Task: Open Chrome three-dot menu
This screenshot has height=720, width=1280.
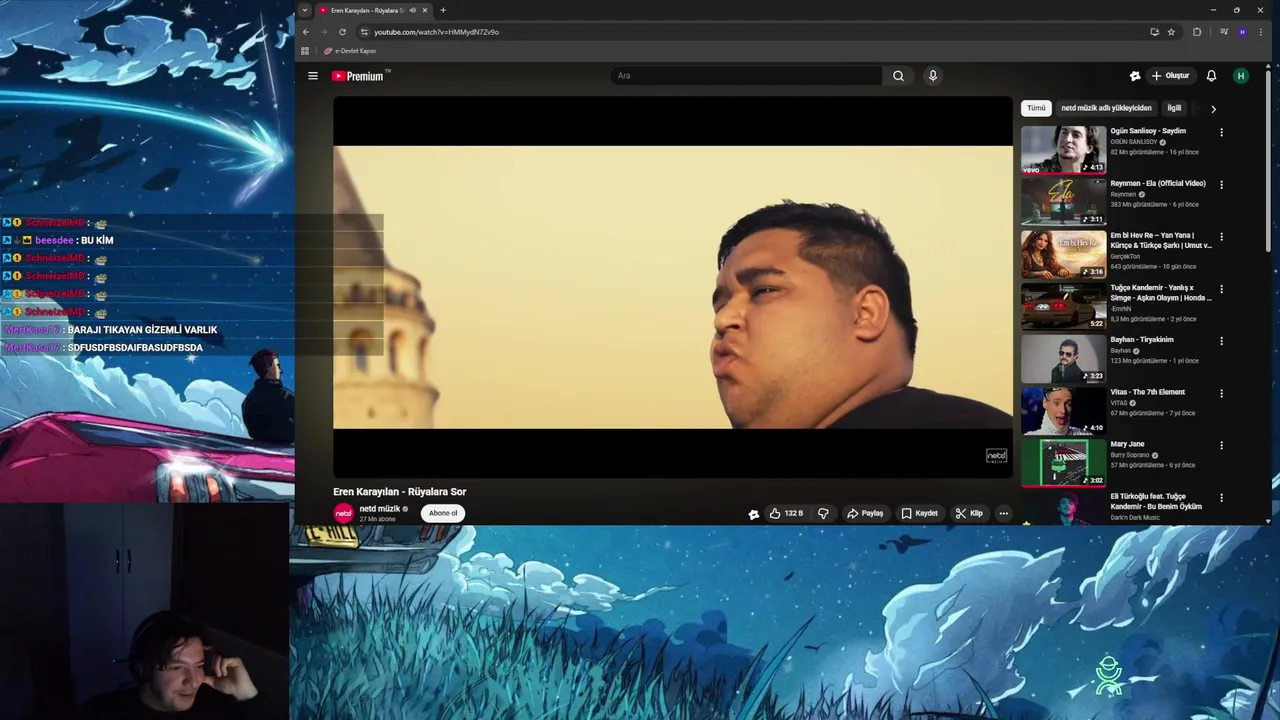Action: pos(1261,32)
